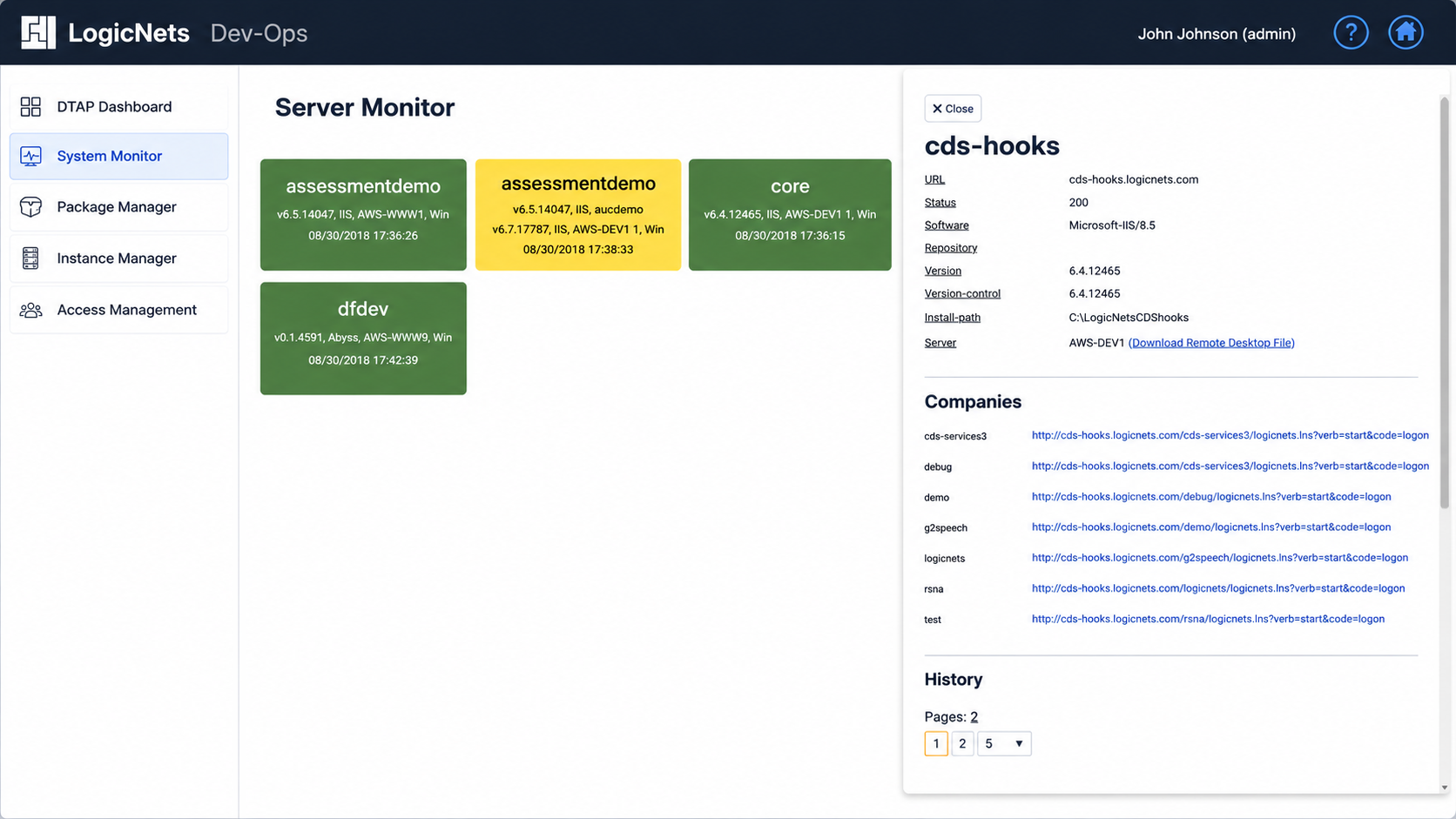The height and width of the screenshot is (819, 1456).
Task: Click the Access Management people icon
Action: click(x=30, y=310)
